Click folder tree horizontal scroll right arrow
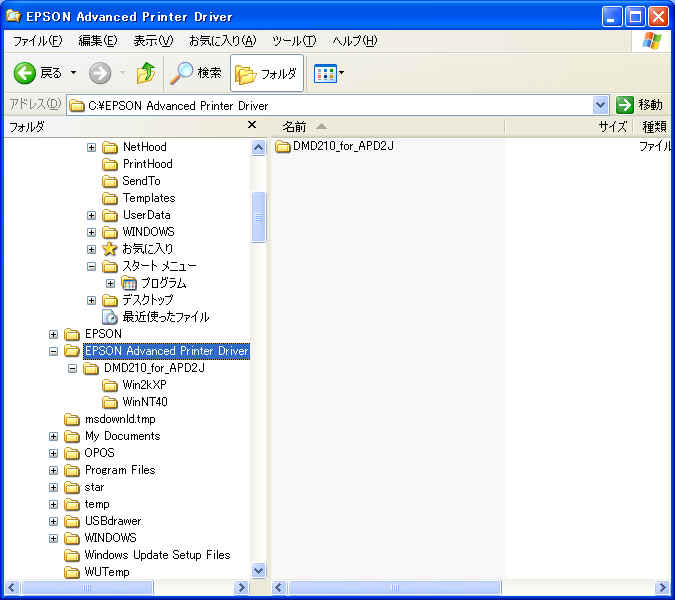The width and height of the screenshot is (675, 600). pos(242,587)
